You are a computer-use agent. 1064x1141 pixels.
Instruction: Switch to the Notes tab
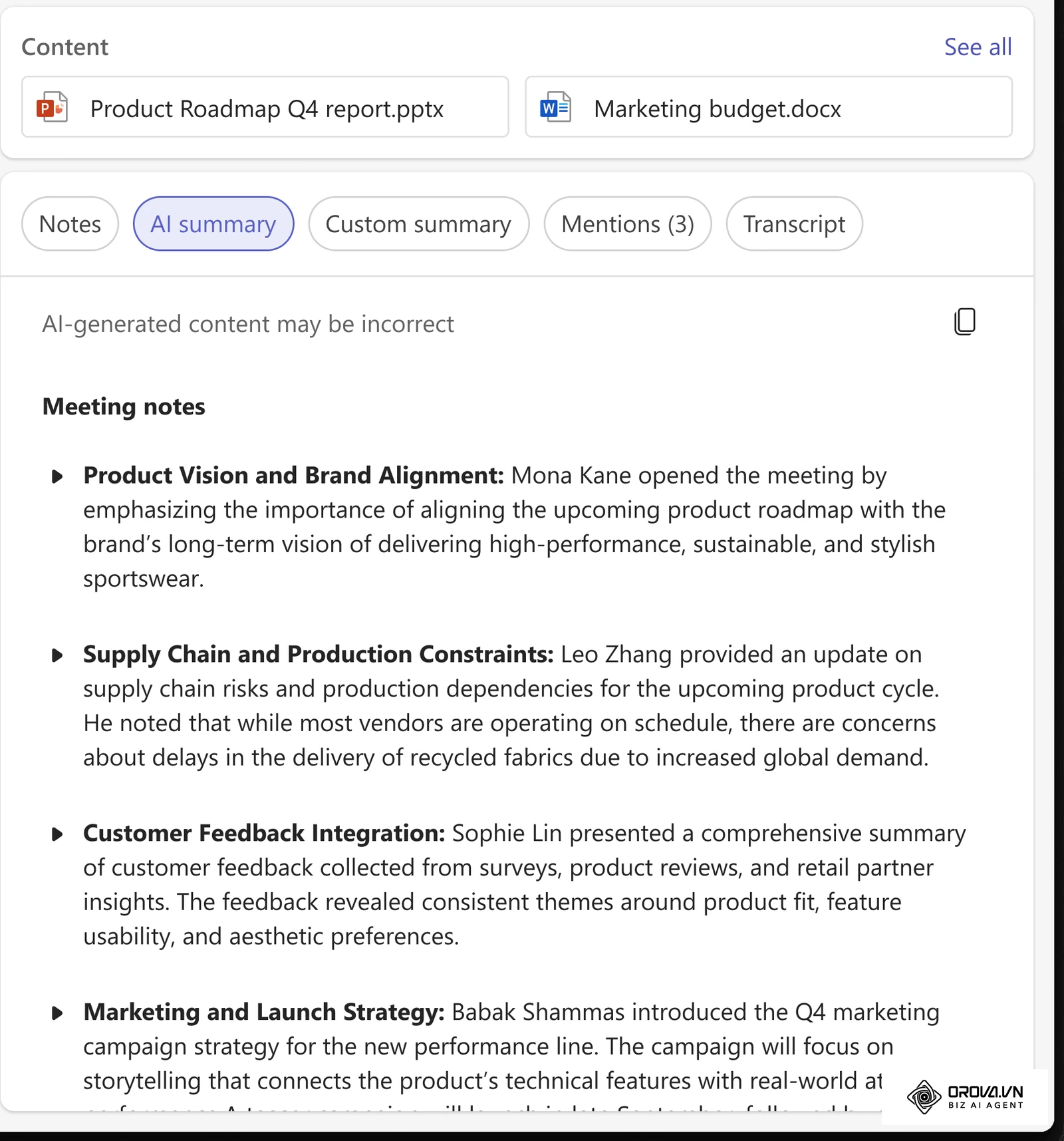70,224
